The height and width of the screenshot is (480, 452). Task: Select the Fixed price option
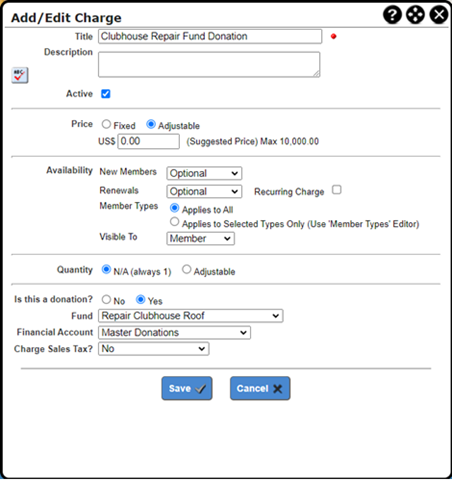(106, 124)
